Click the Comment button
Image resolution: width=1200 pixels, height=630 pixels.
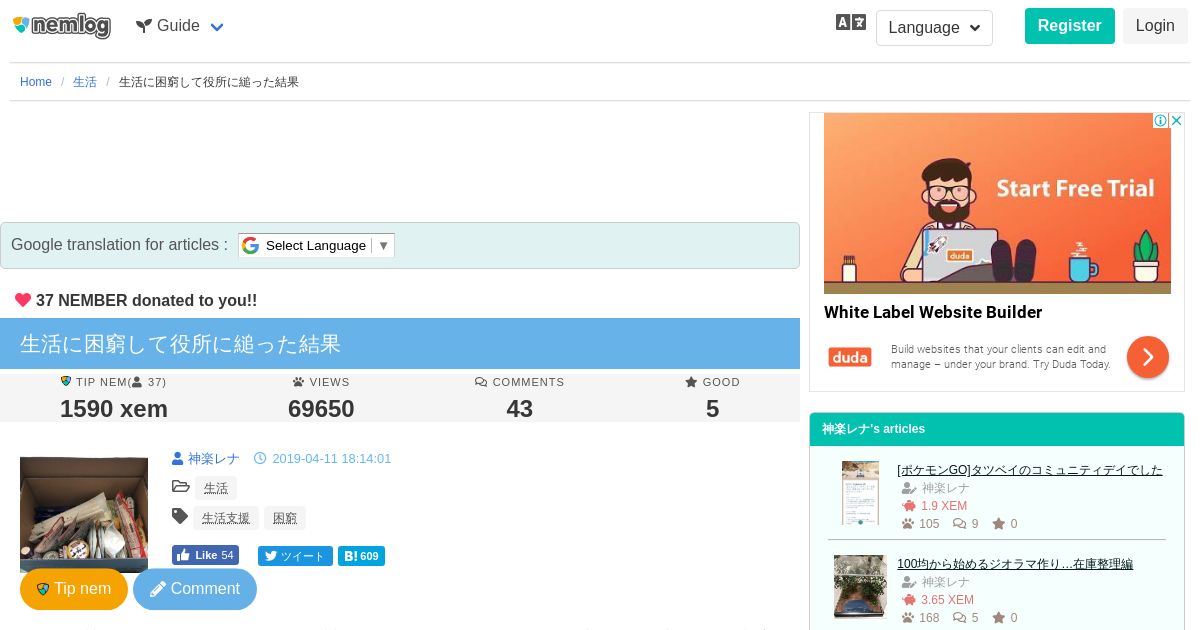195,589
